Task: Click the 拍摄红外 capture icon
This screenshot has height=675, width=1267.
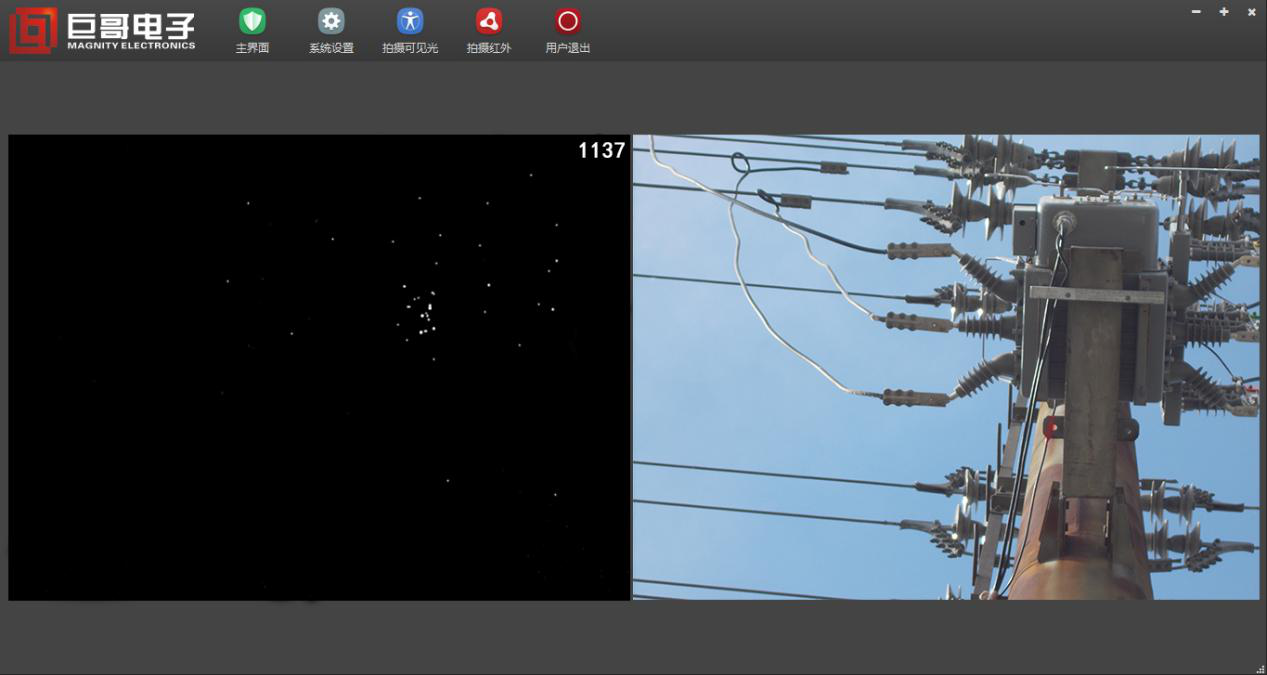Action: point(489,21)
